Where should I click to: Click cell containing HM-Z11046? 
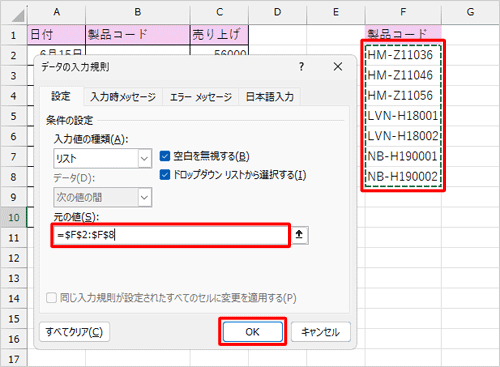tap(403, 75)
